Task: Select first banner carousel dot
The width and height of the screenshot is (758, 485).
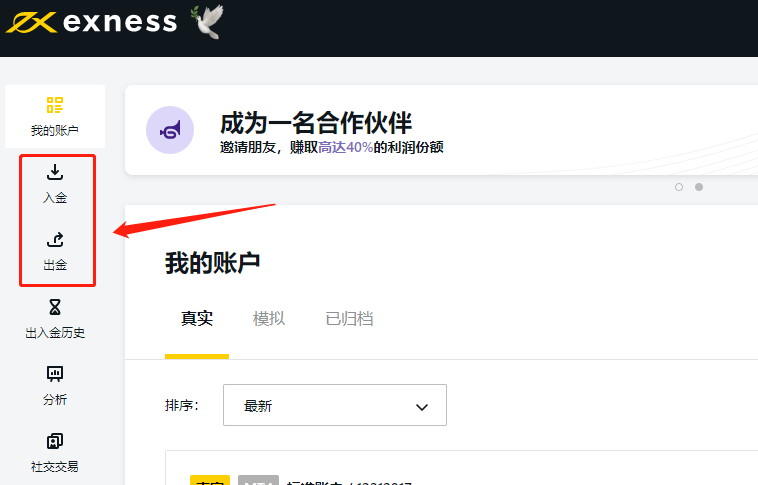Action: coord(679,187)
